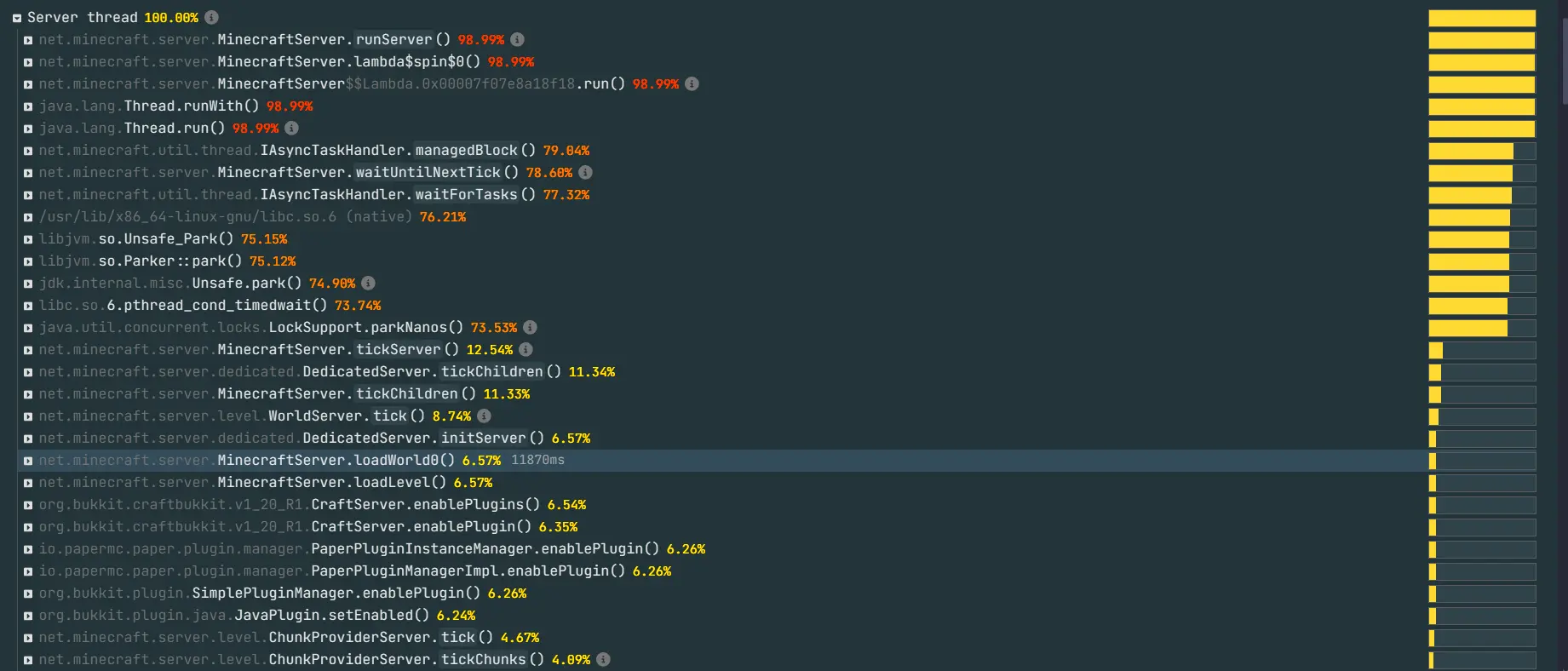Select DedicatedServer.tickChildren() row text
Image resolution: width=1568 pixels, height=671 pixels.
click(x=300, y=371)
